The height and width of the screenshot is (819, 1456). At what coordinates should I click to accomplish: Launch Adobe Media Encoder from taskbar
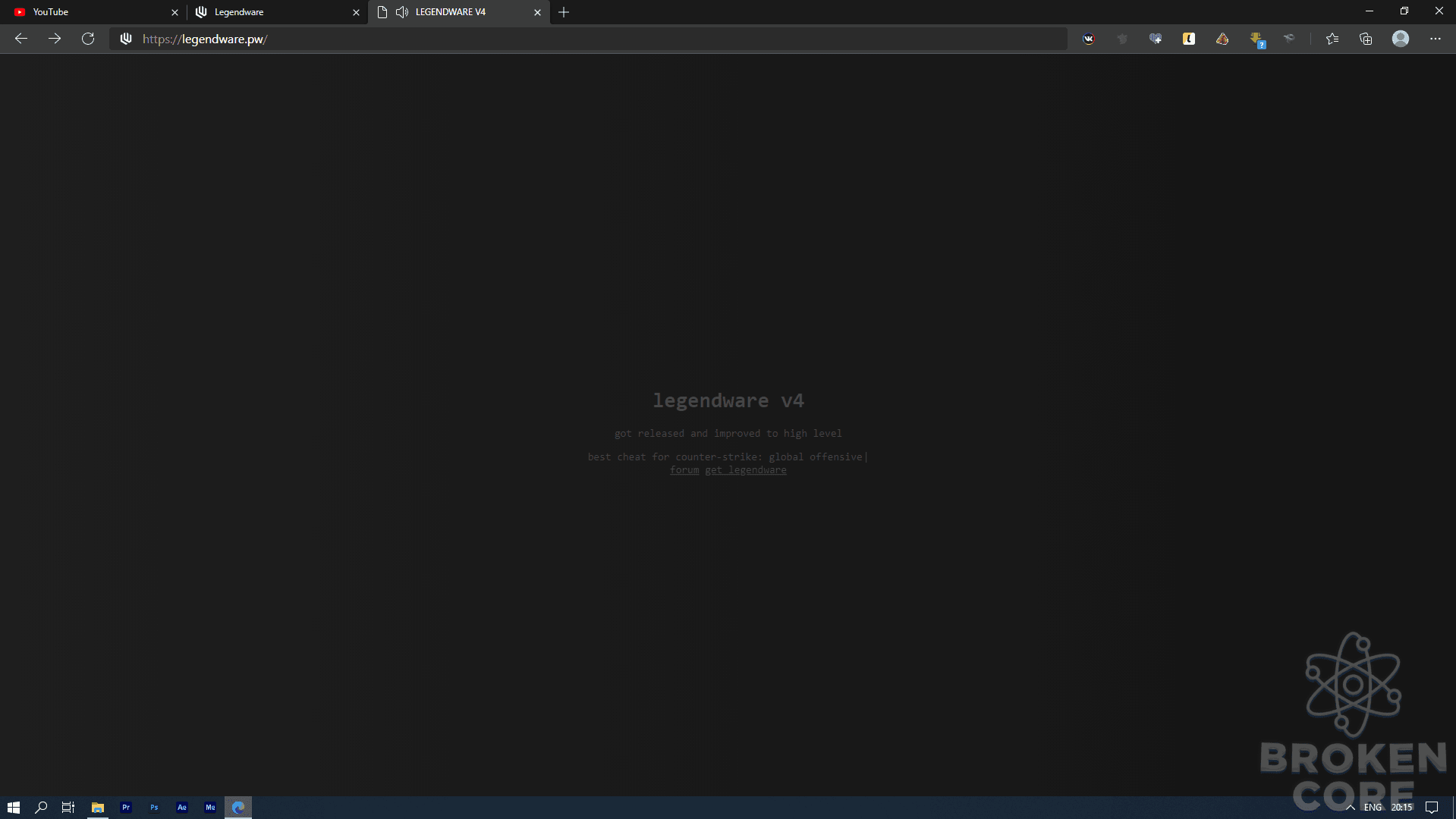(210, 808)
